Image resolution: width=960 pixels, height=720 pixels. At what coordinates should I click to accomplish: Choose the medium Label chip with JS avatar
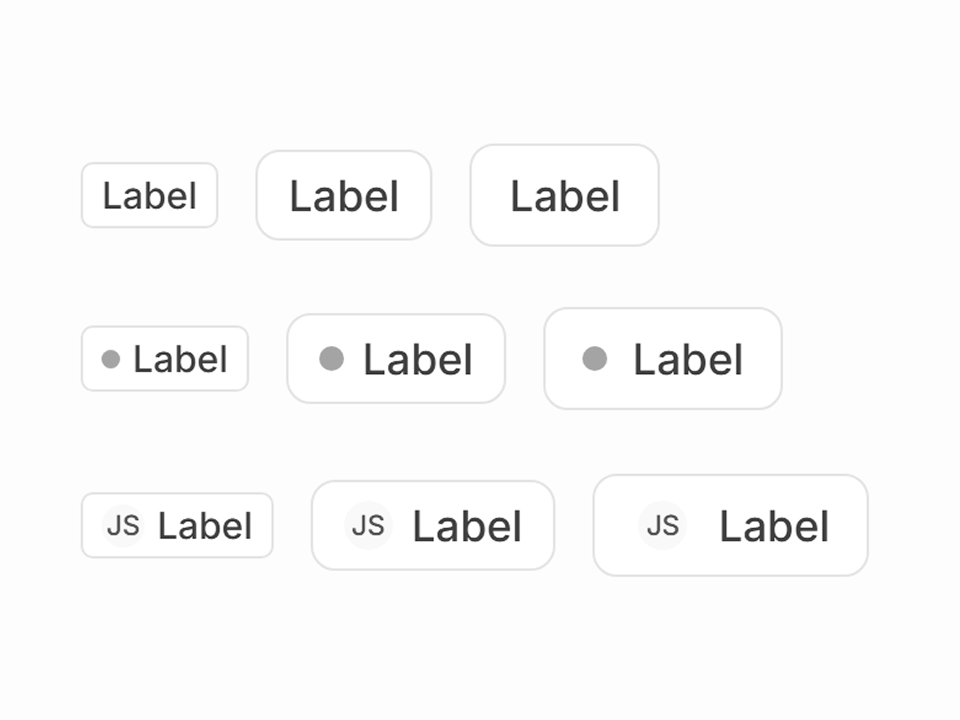(433, 526)
